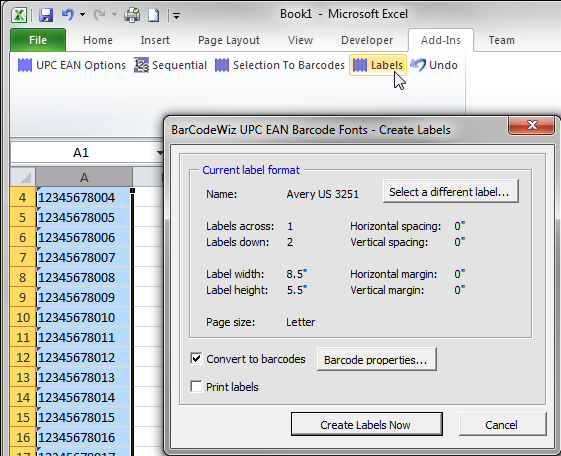Switch to the Home ribbon tab
Image resolution: width=561 pixels, height=456 pixels.
point(98,40)
